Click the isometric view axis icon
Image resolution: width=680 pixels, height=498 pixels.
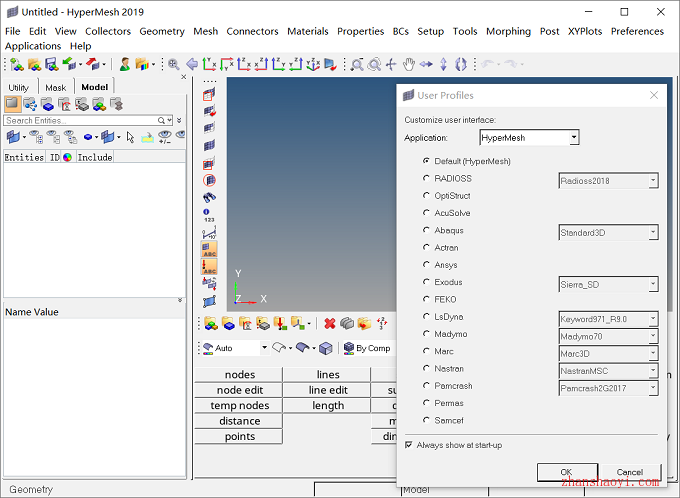pos(313,65)
